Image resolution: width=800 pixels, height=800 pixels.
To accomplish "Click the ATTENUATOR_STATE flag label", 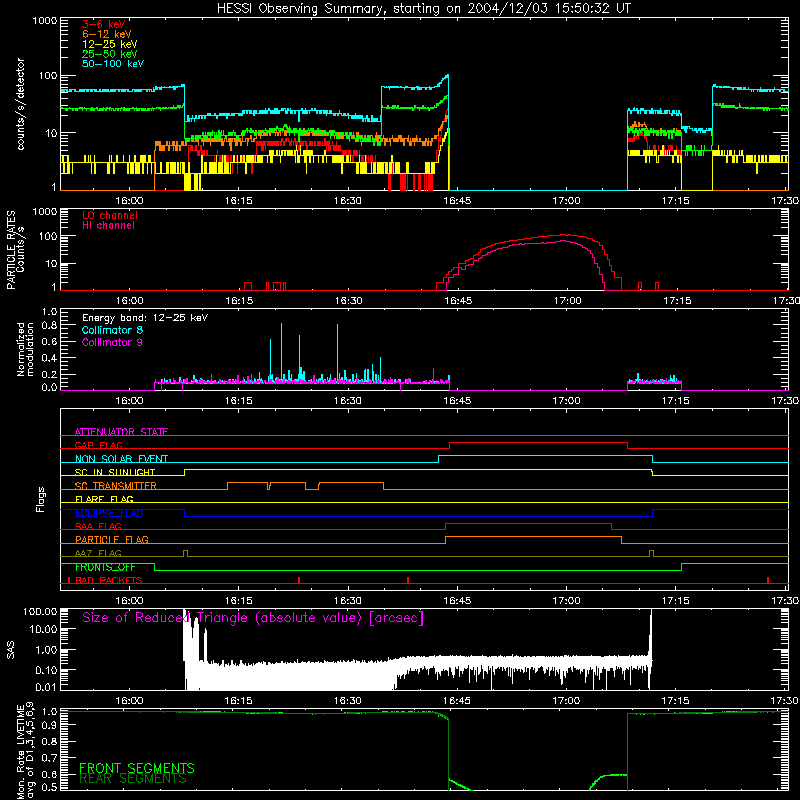I will [x=121, y=432].
